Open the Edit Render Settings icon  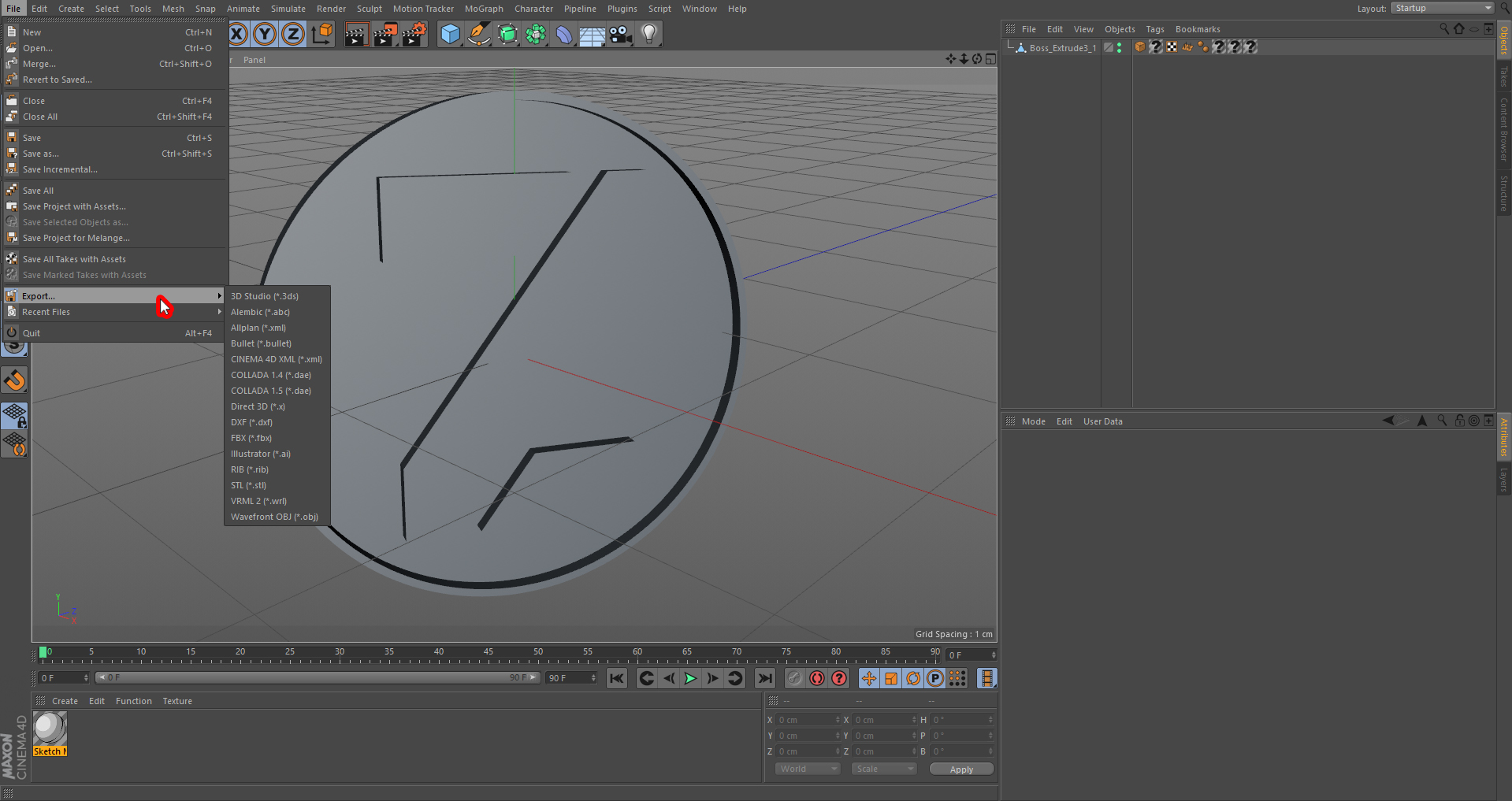414,35
